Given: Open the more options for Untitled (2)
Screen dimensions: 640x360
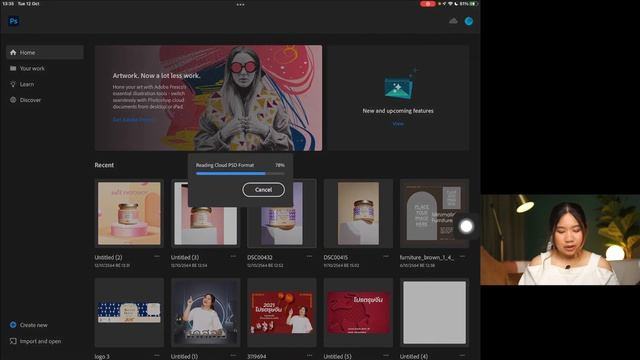Looking at the screenshot, I should pos(157,256).
